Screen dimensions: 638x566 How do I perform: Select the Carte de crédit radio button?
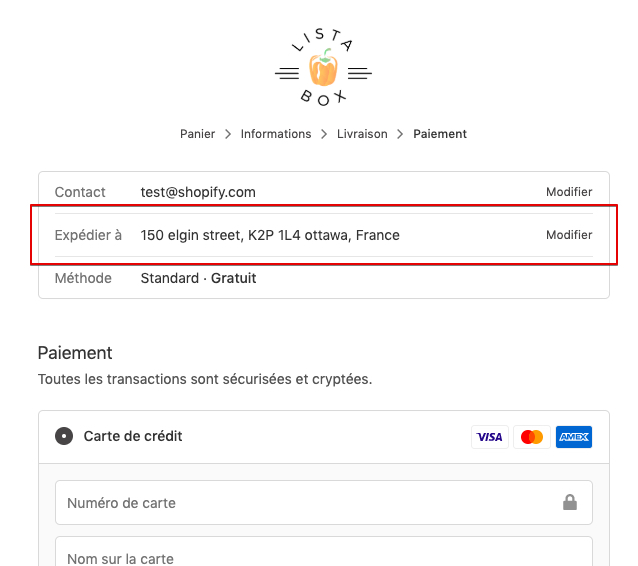click(64, 436)
